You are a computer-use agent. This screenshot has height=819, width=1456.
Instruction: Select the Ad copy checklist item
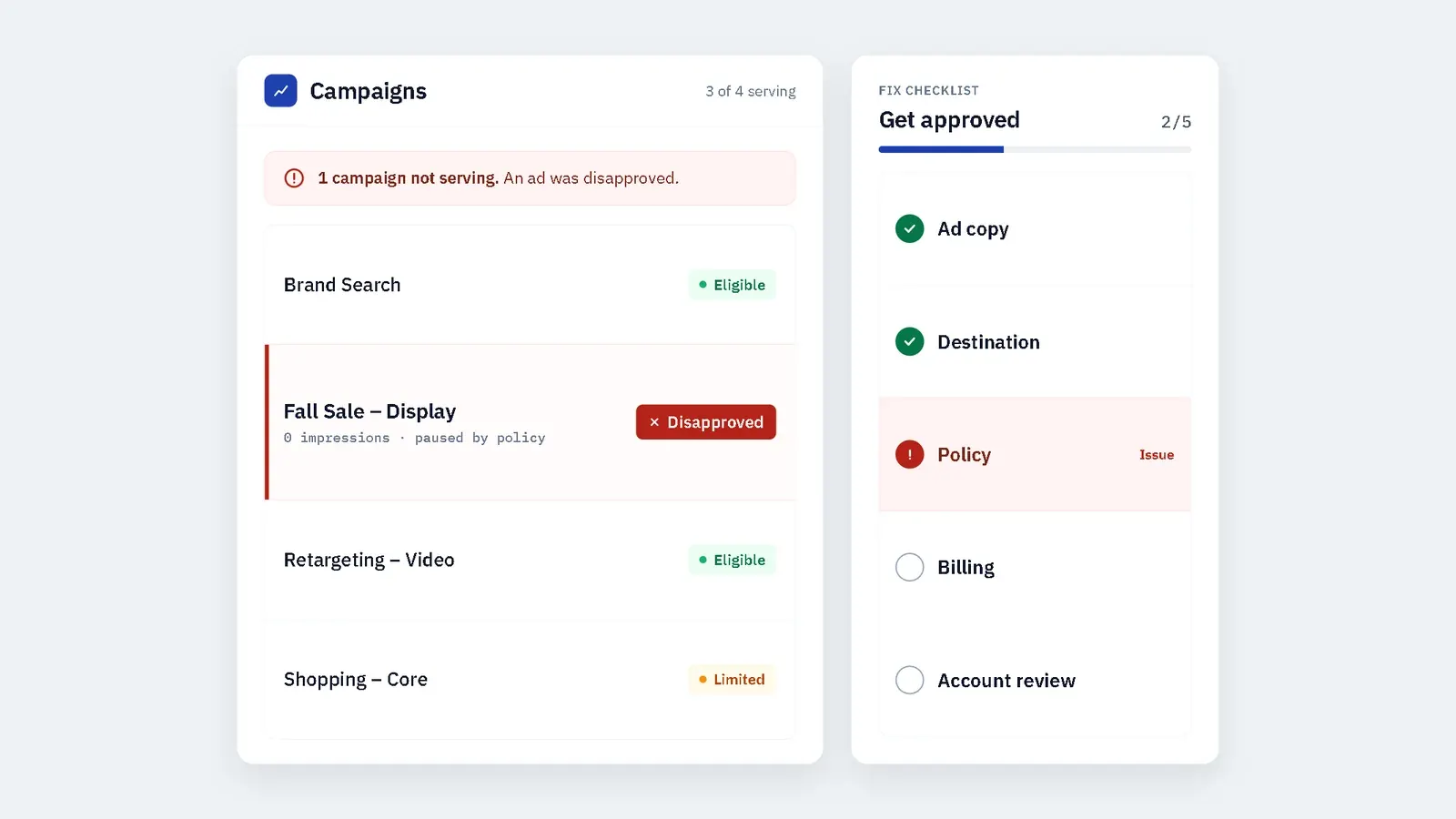1035,228
